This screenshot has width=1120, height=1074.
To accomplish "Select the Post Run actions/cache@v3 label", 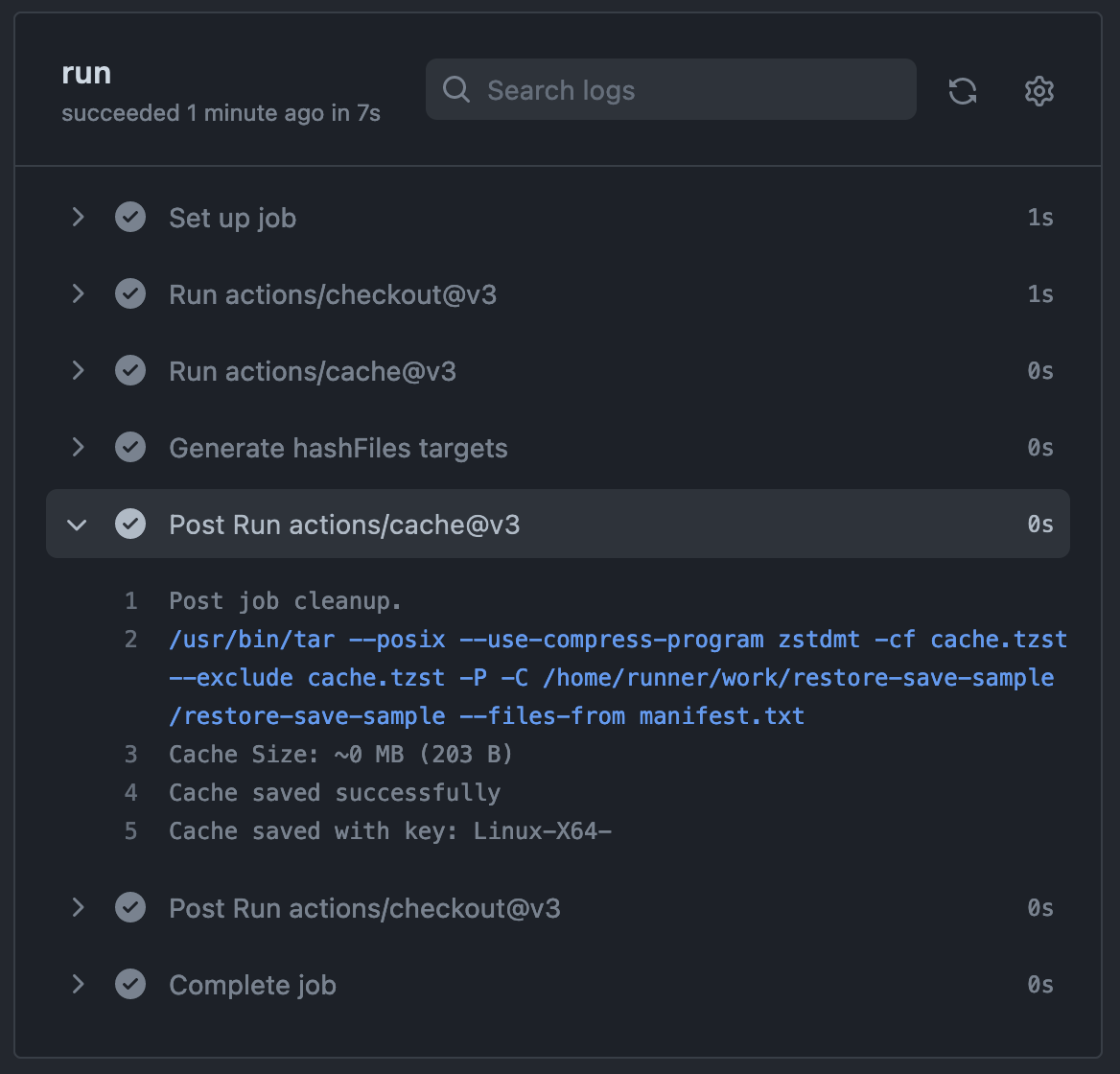I will click(344, 525).
